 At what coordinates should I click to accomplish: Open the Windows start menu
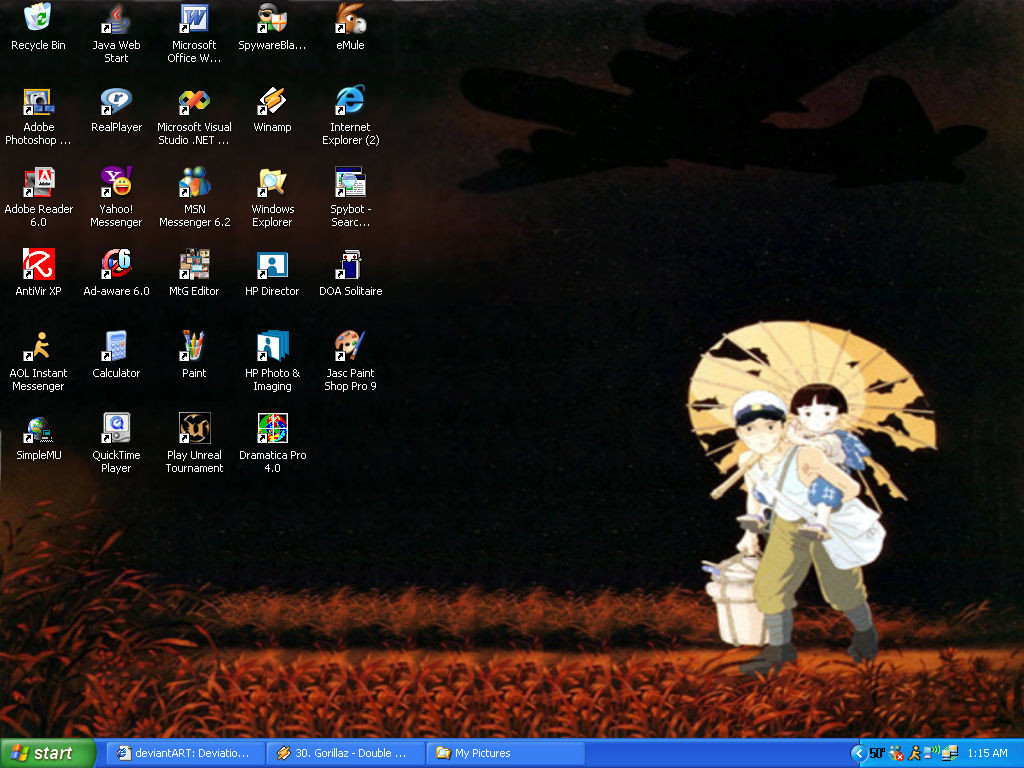[x=47, y=753]
